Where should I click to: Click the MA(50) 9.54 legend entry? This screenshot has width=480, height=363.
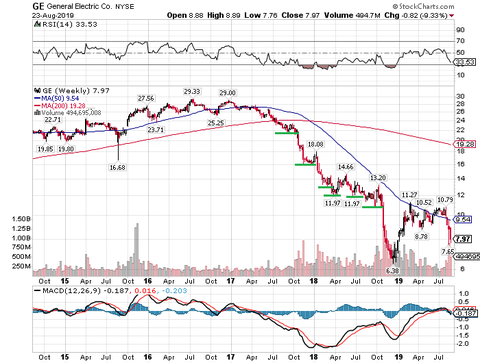[56, 98]
